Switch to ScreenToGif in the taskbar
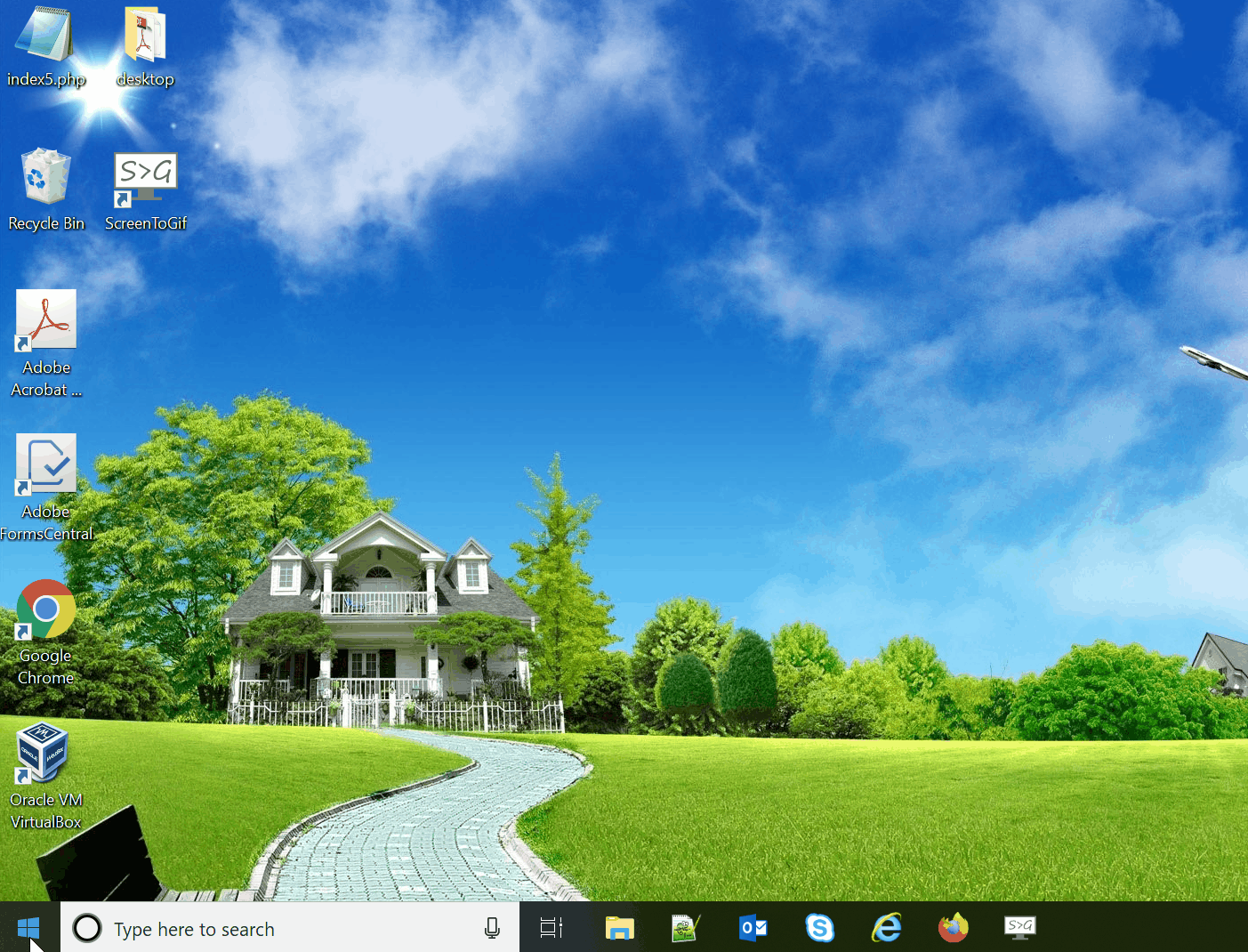Image resolution: width=1248 pixels, height=952 pixels. tap(1019, 928)
